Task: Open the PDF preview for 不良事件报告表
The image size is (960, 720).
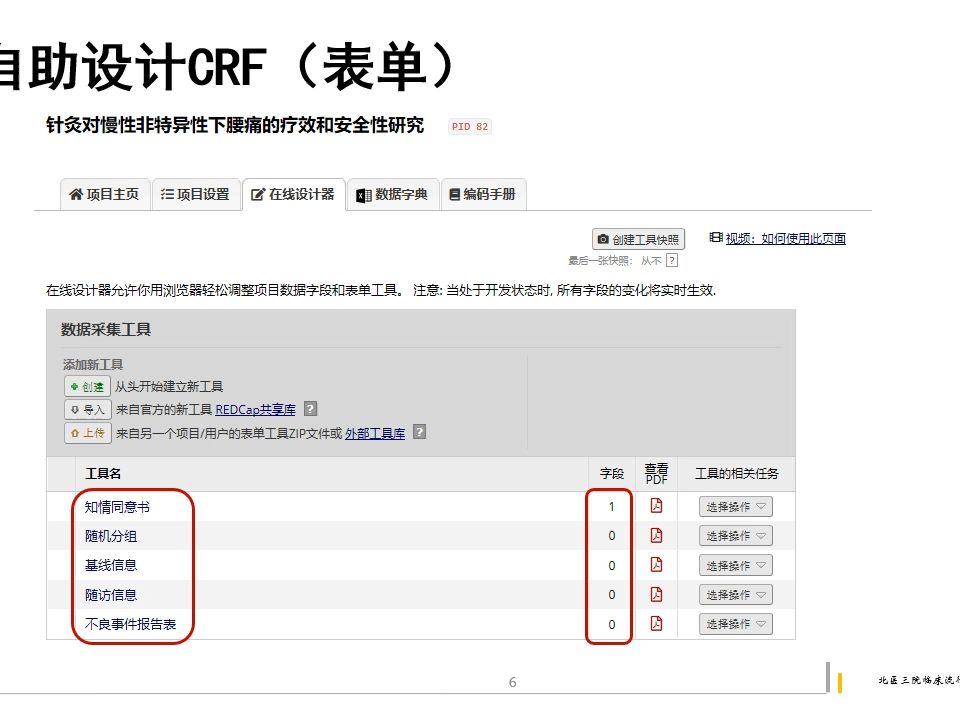Action: (x=656, y=624)
